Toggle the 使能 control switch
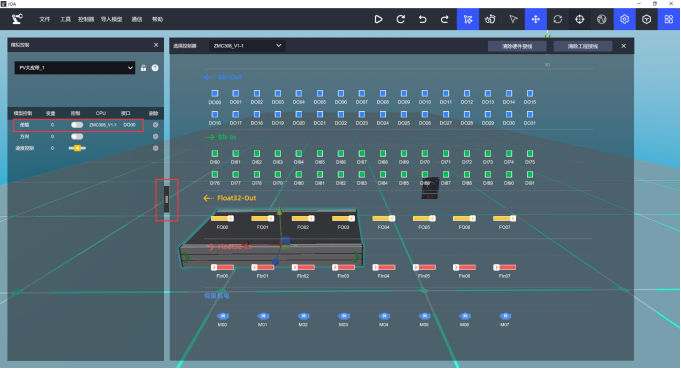 coord(77,125)
